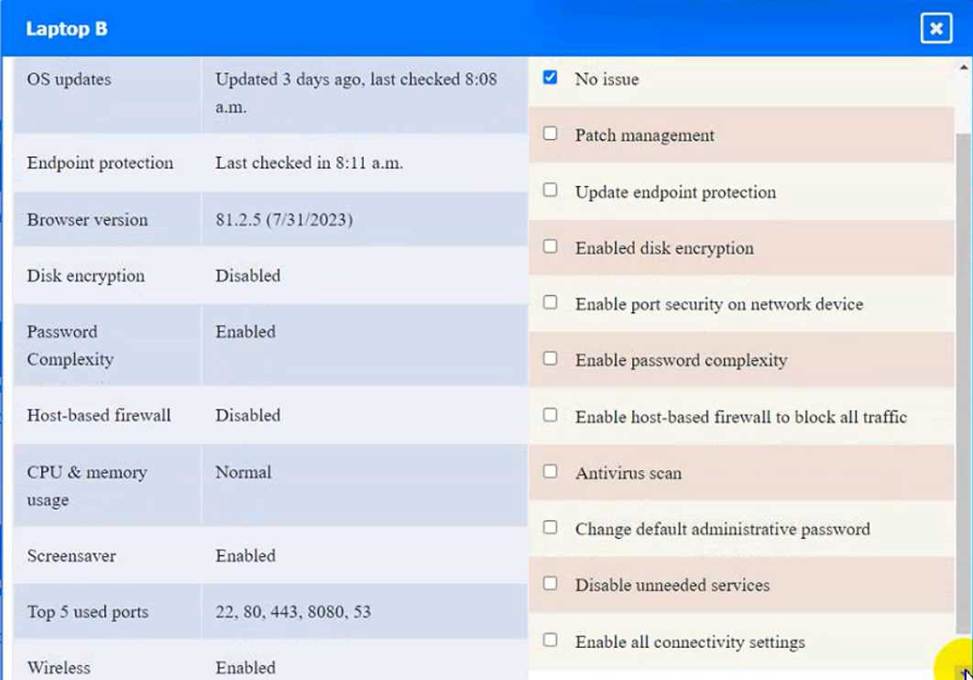Click the Endpoint protection label
Screen dimensions: 973x680
coord(100,163)
